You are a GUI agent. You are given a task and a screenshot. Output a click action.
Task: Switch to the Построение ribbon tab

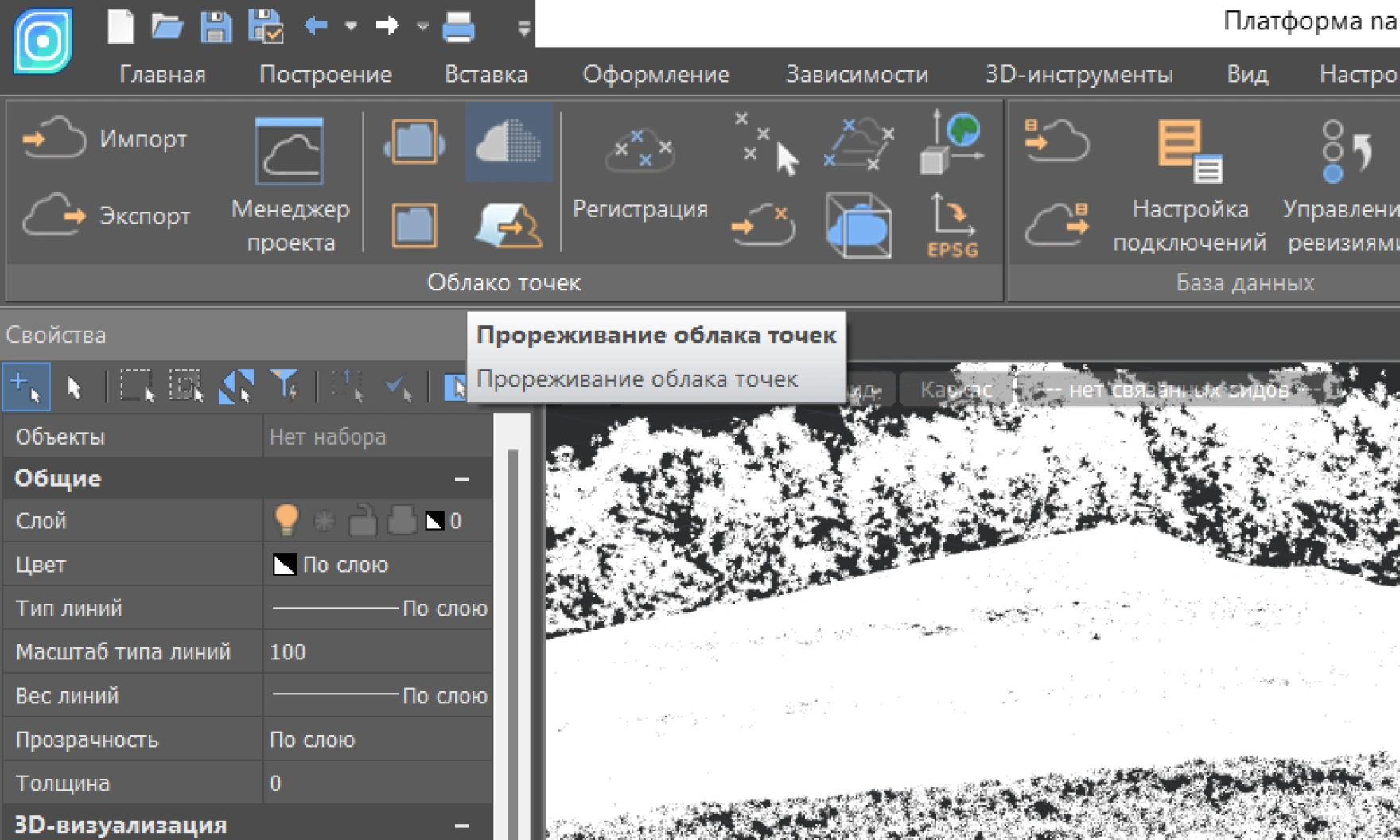325,75
